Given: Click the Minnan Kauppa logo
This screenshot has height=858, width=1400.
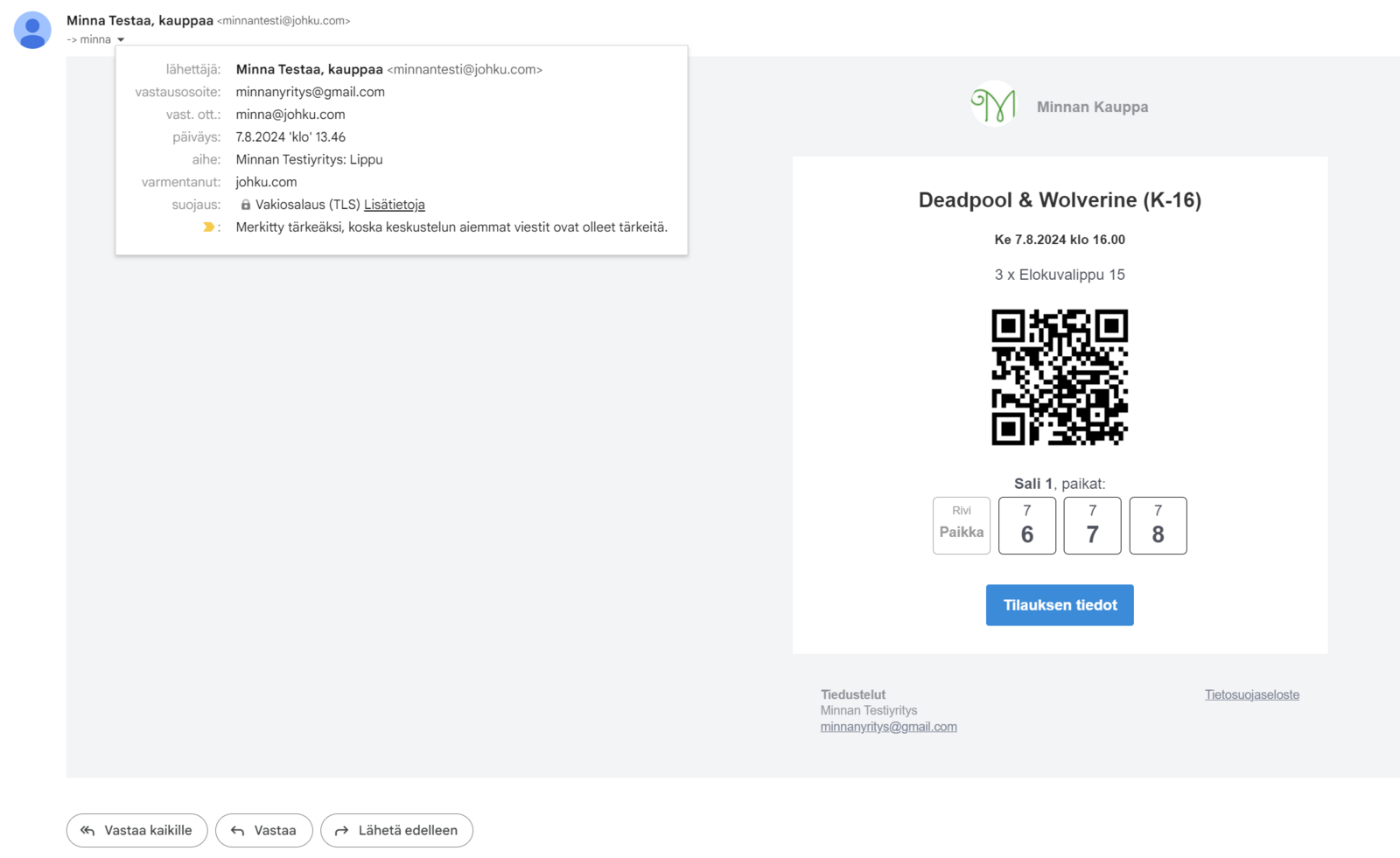Looking at the screenshot, I should 994,104.
